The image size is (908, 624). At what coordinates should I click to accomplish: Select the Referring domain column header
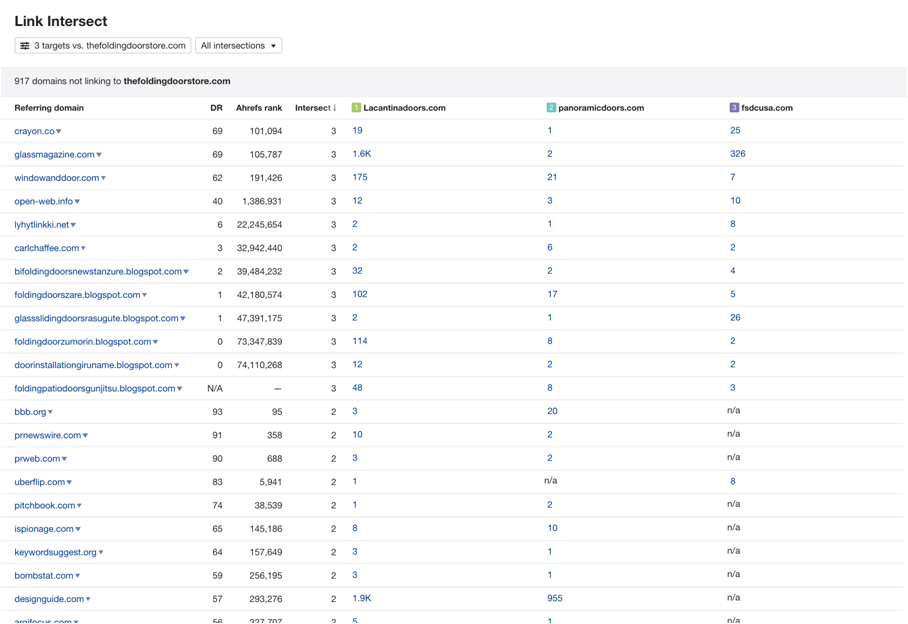point(49,108)
